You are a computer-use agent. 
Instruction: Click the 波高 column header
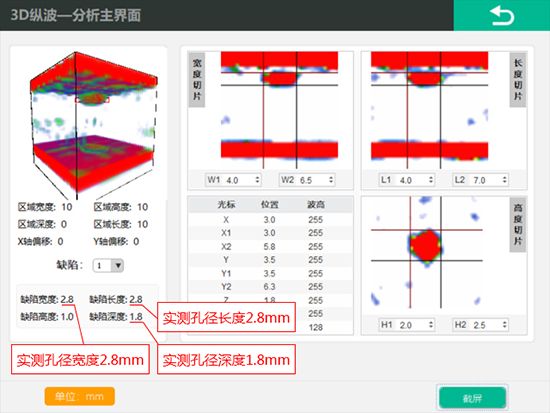pos(316,205)
